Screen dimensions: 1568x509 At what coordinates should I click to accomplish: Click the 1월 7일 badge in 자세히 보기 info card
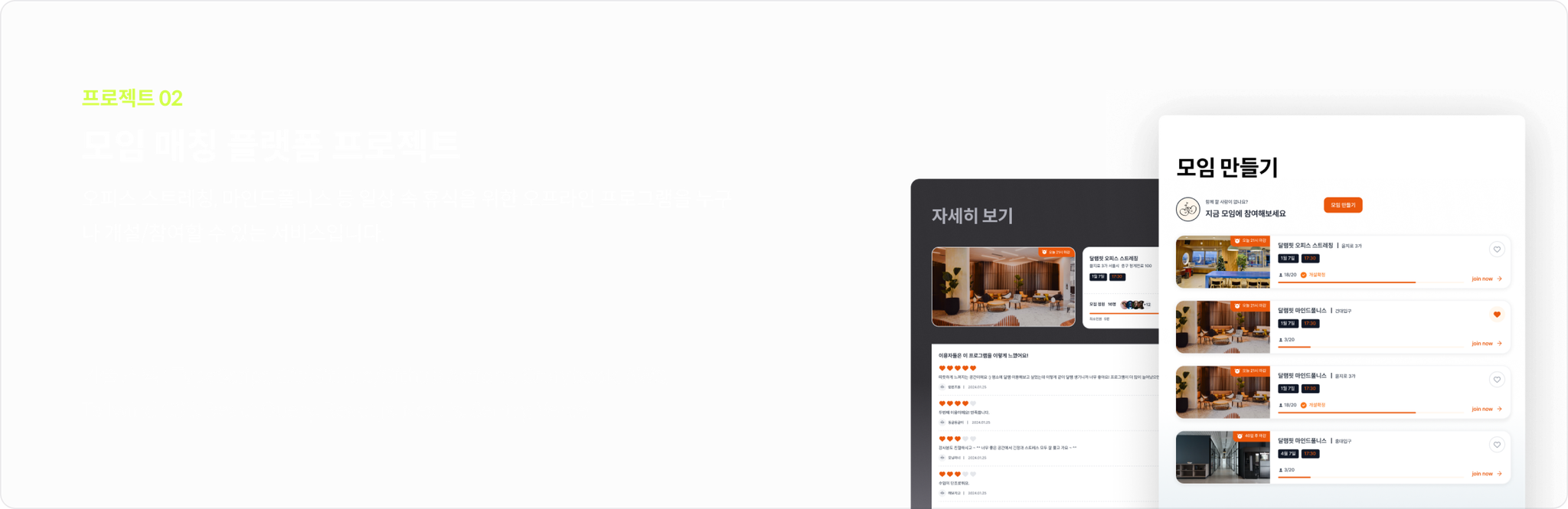[x=1098, y=277]
